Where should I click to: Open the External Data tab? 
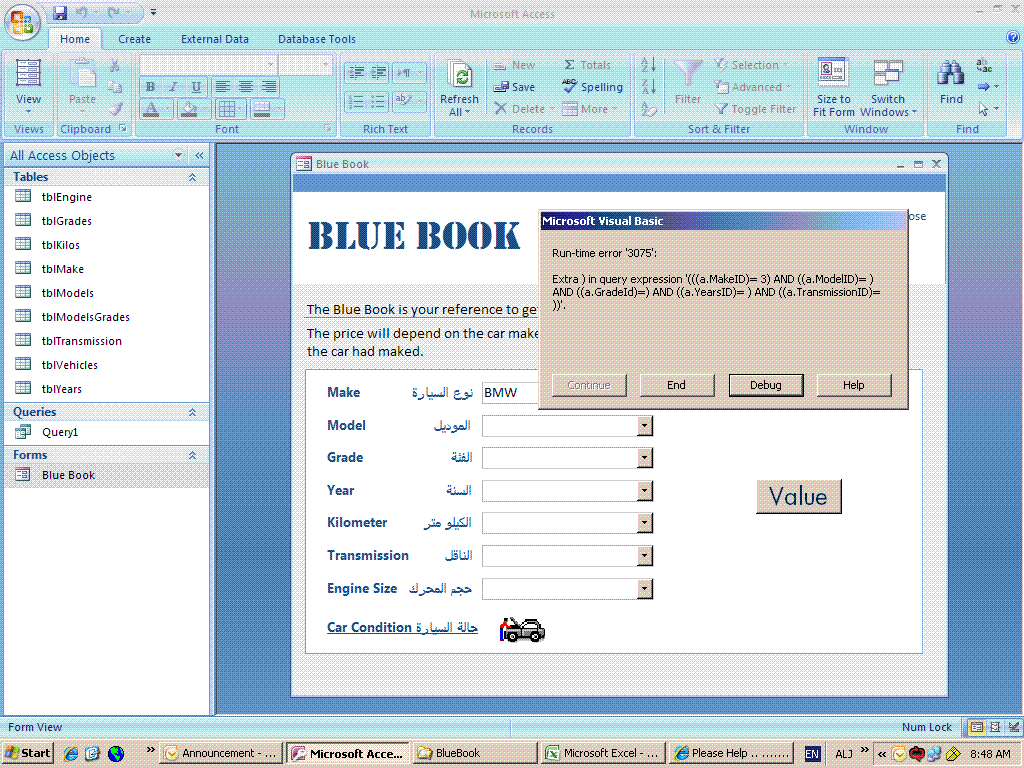click(x=215, y=39)
